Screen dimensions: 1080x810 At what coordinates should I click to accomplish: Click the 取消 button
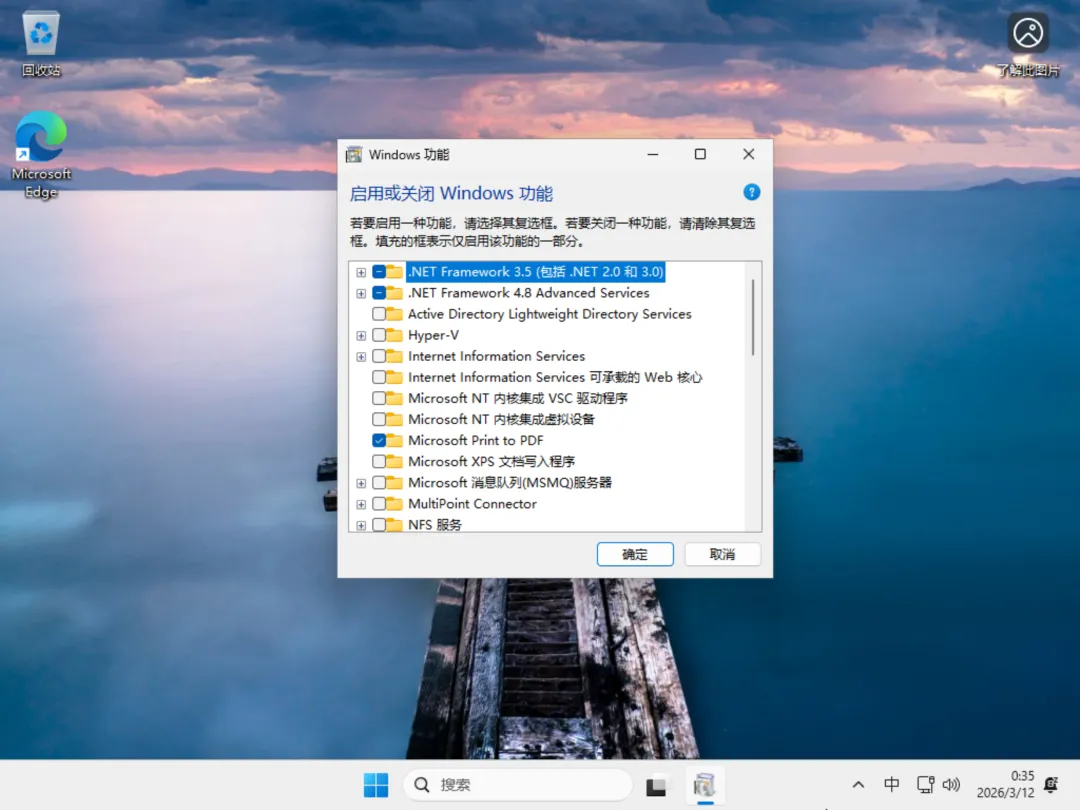click(723, 554)
